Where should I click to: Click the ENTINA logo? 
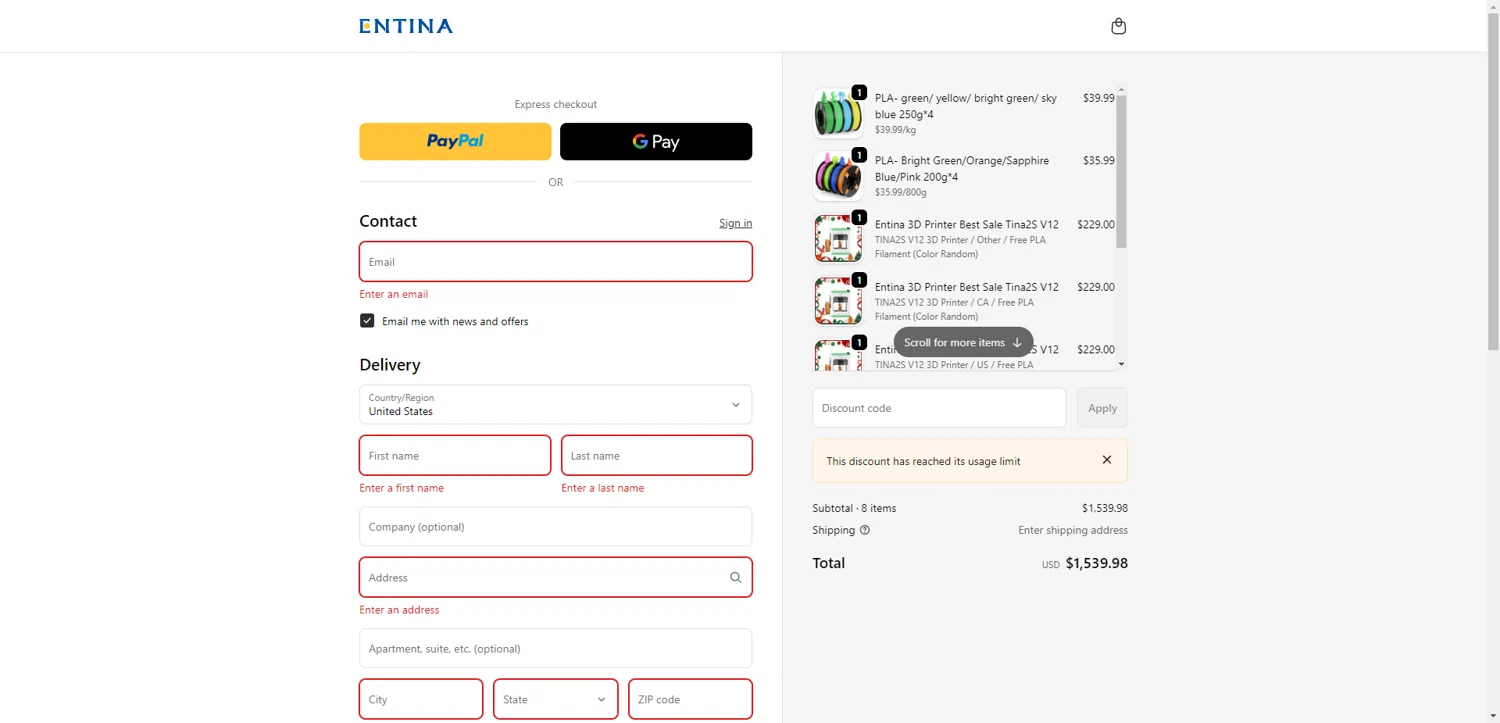point(406,26)
